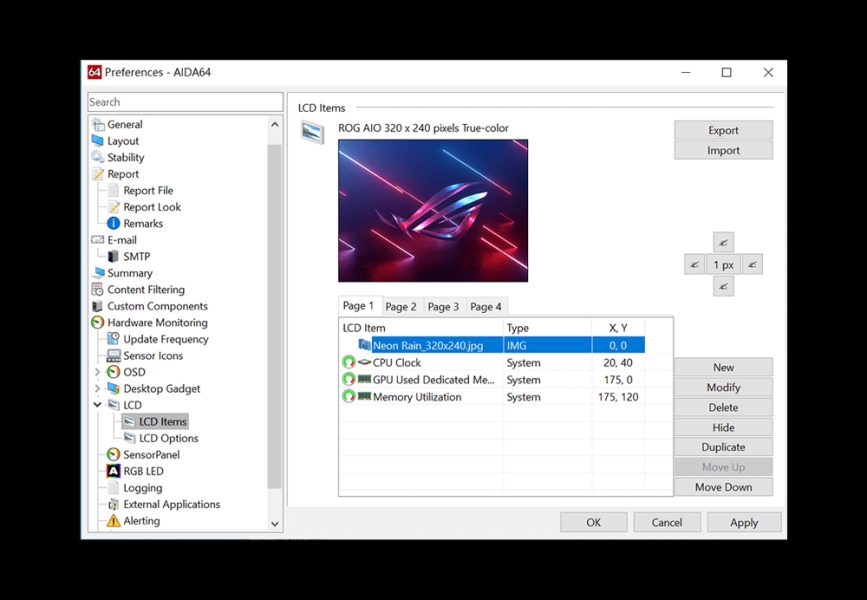The image size is (867, 600).
Task: Click the Layout monitor icon
Action: point(98,141)
